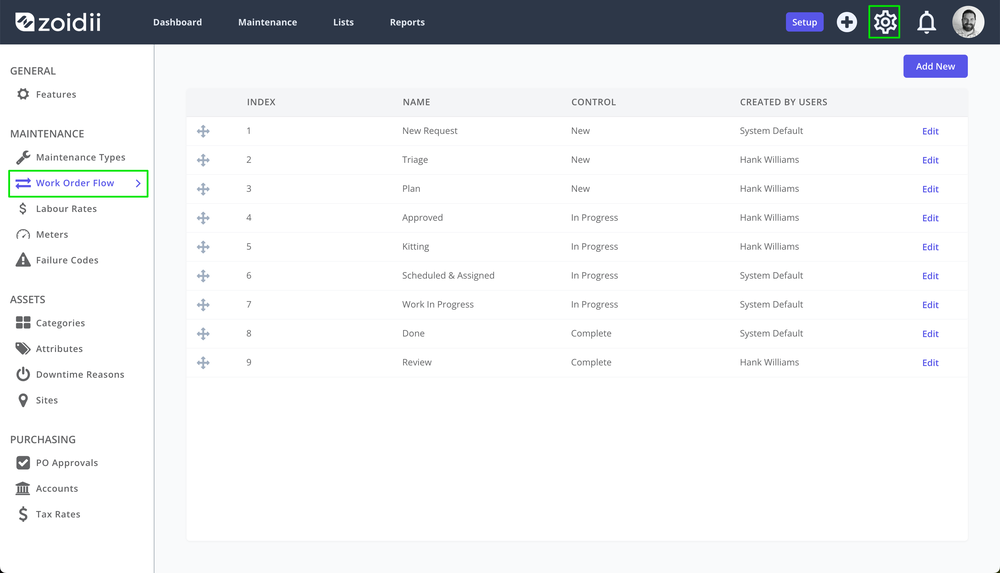Select Meters in sidebar

tap(52, 235)
